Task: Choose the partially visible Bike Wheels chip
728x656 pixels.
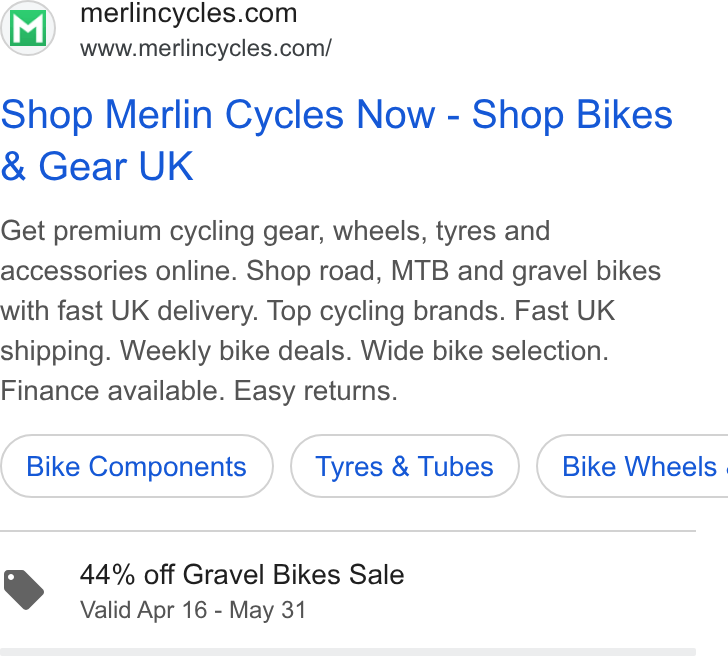Action: pyautogui.click(x=632, y=466)
